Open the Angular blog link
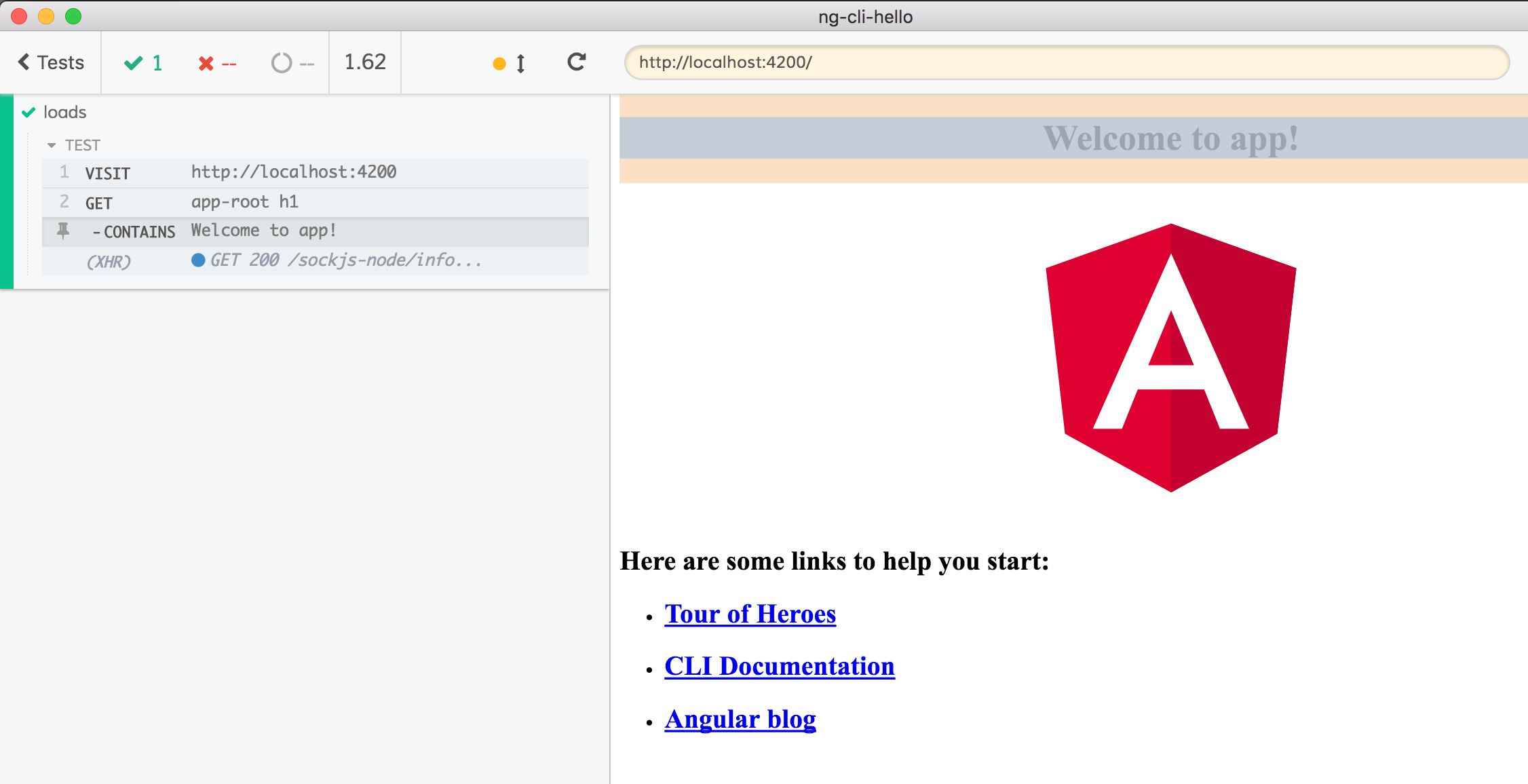 pos(740,719)
